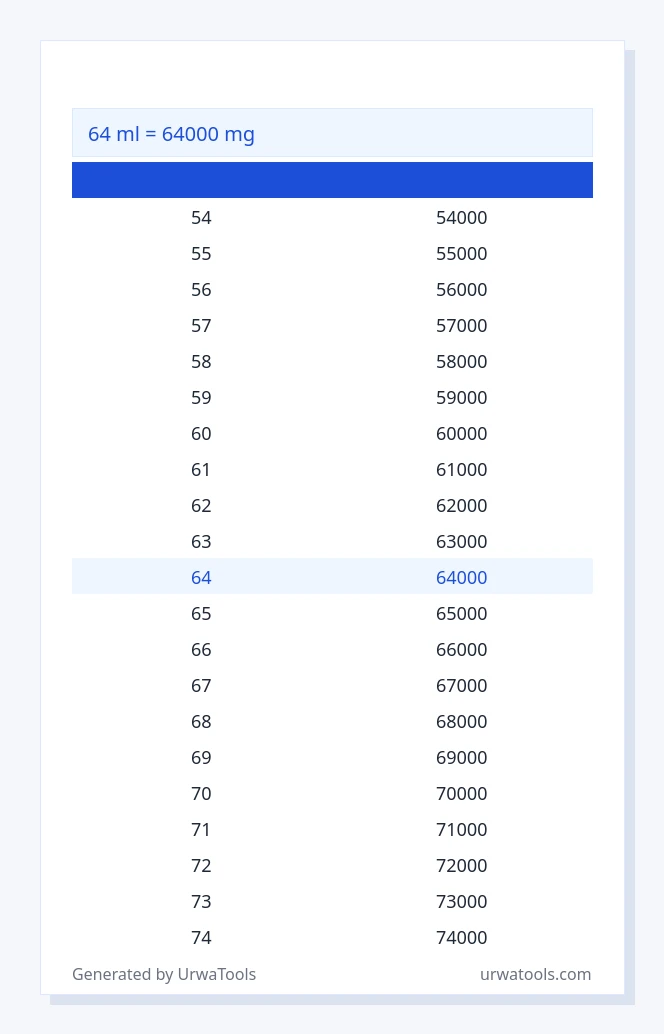Click the 67000 cell
The image size is (664, 1034).
click(462, 686)
